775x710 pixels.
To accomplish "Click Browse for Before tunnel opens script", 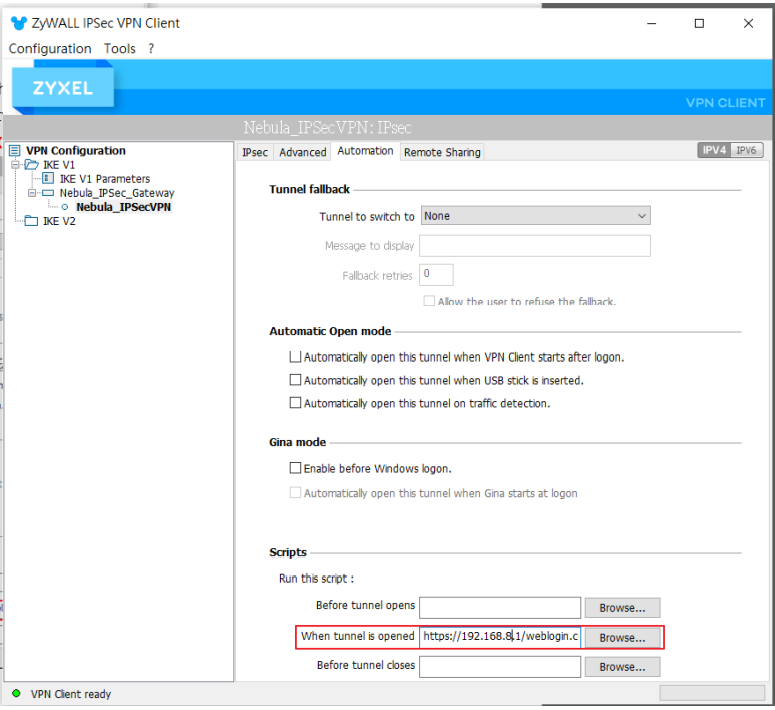I will [622, 607].
